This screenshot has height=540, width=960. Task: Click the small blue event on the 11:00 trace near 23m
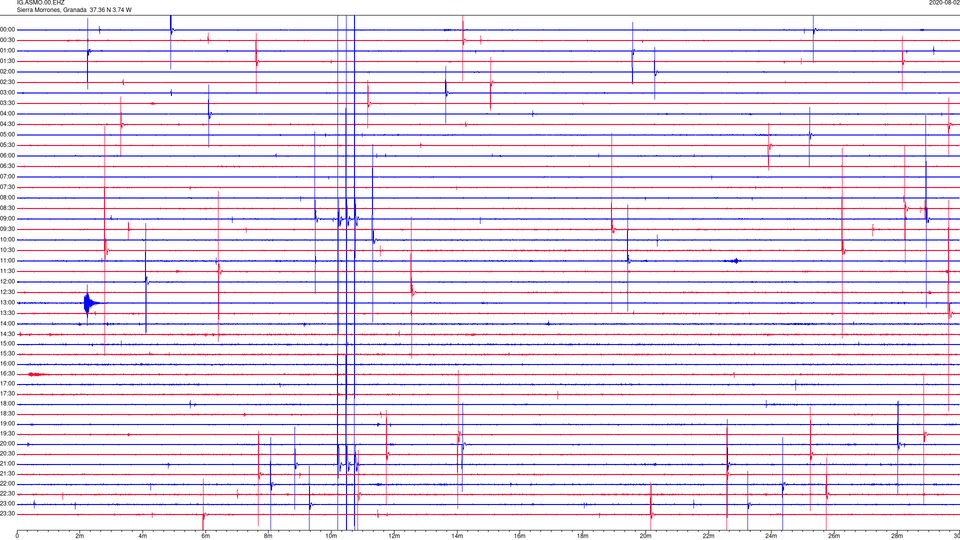(x=735, y=261)
